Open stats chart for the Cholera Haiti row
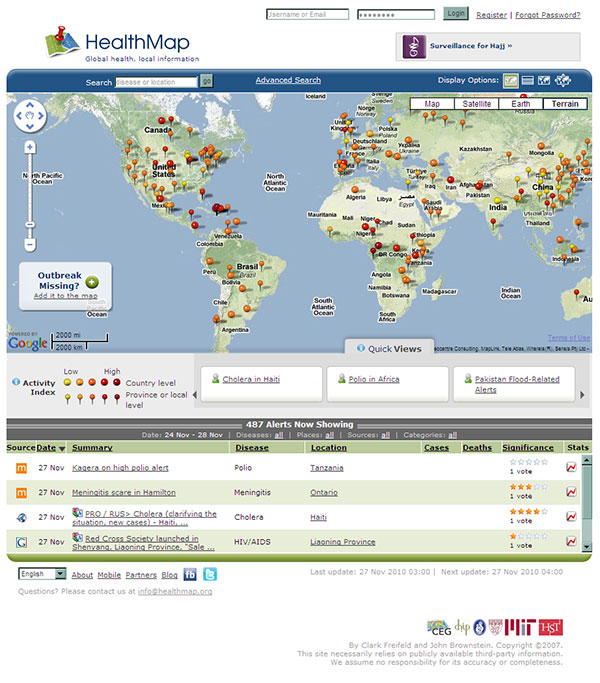This screenshot has height=683, width=600. (x=571, y=517)
